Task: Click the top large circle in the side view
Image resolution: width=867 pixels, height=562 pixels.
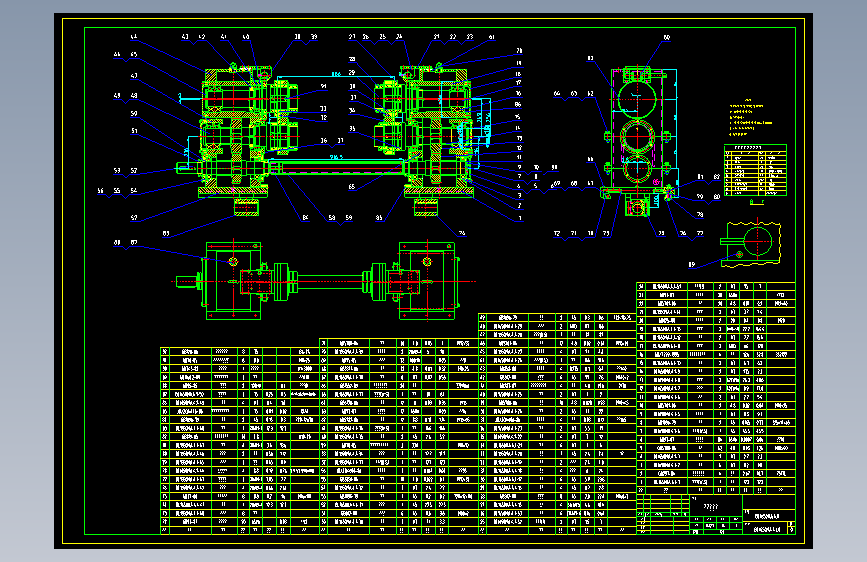Action: click(637, 99)
